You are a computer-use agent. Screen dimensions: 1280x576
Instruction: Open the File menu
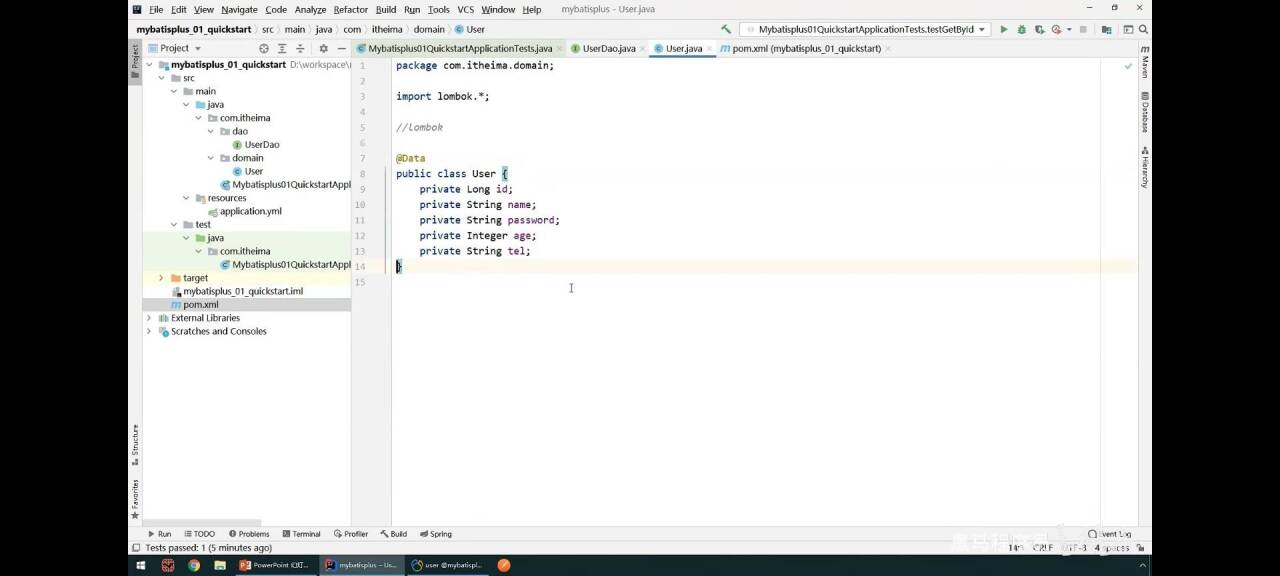coord(156,9)
